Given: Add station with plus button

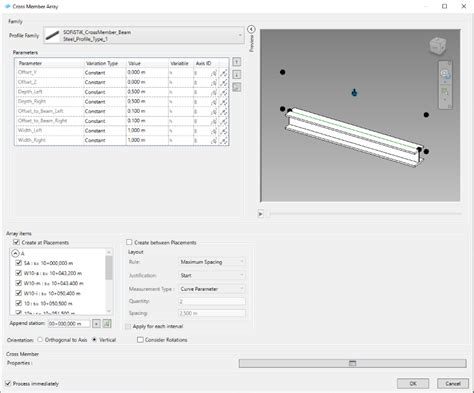Looking at the screenshot, I should (x=96, y=324).
